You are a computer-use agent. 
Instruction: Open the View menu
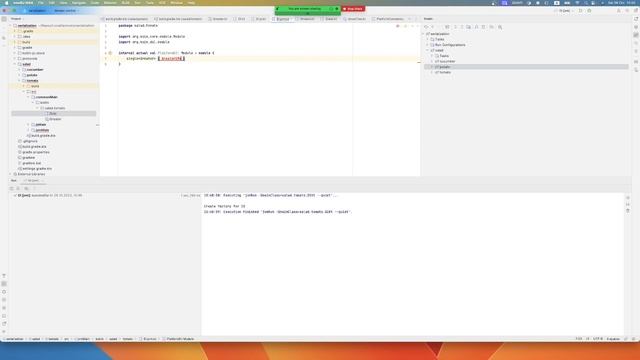tap(63, 3)
